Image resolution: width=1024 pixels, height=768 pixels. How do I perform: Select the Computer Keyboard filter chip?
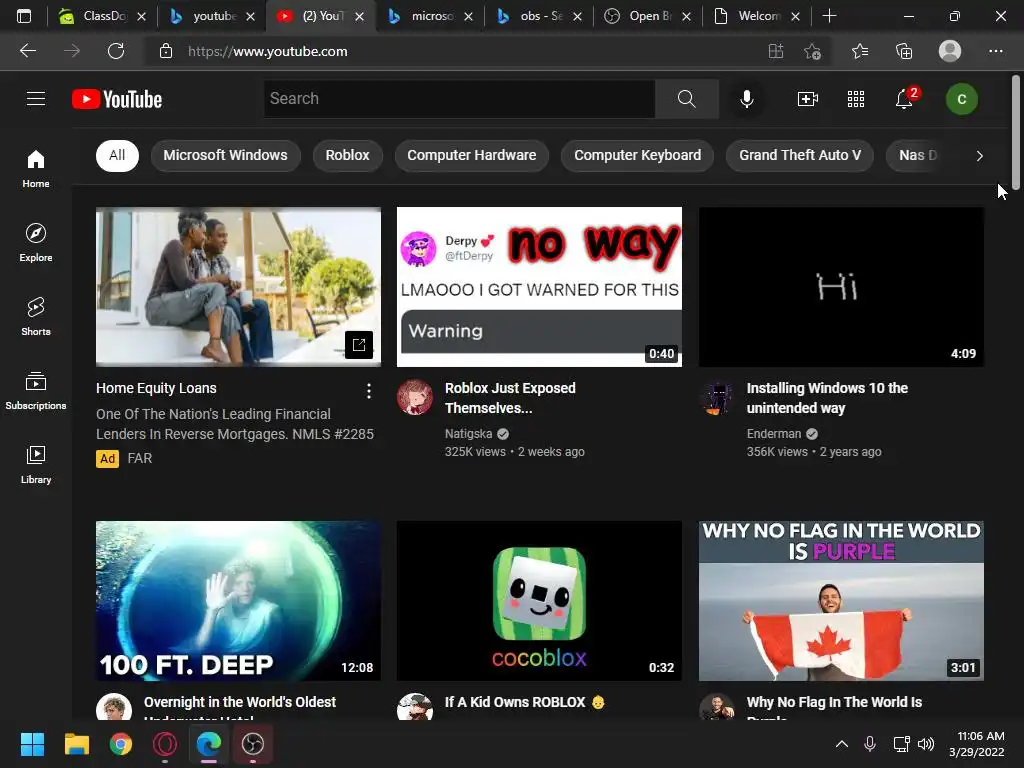(x=637, y=155)
